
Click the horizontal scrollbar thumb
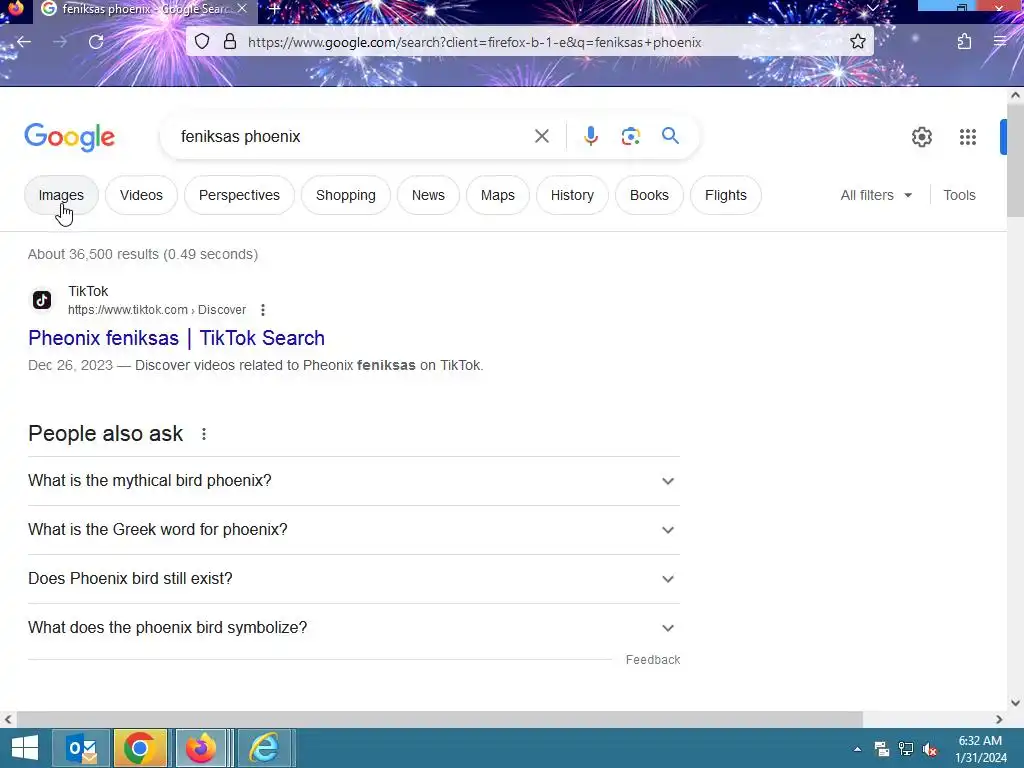tap(440, 719)
